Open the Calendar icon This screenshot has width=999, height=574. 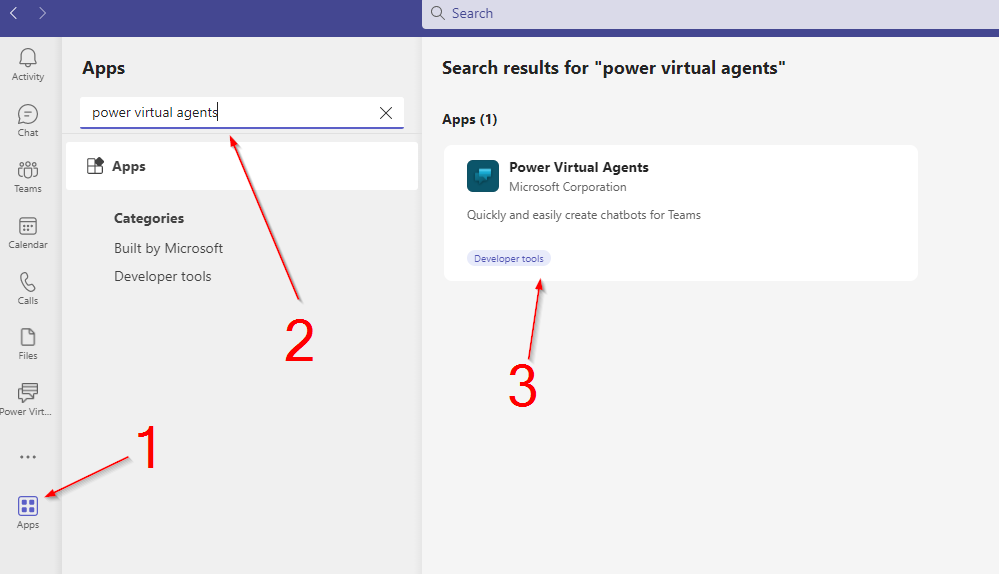28,232
